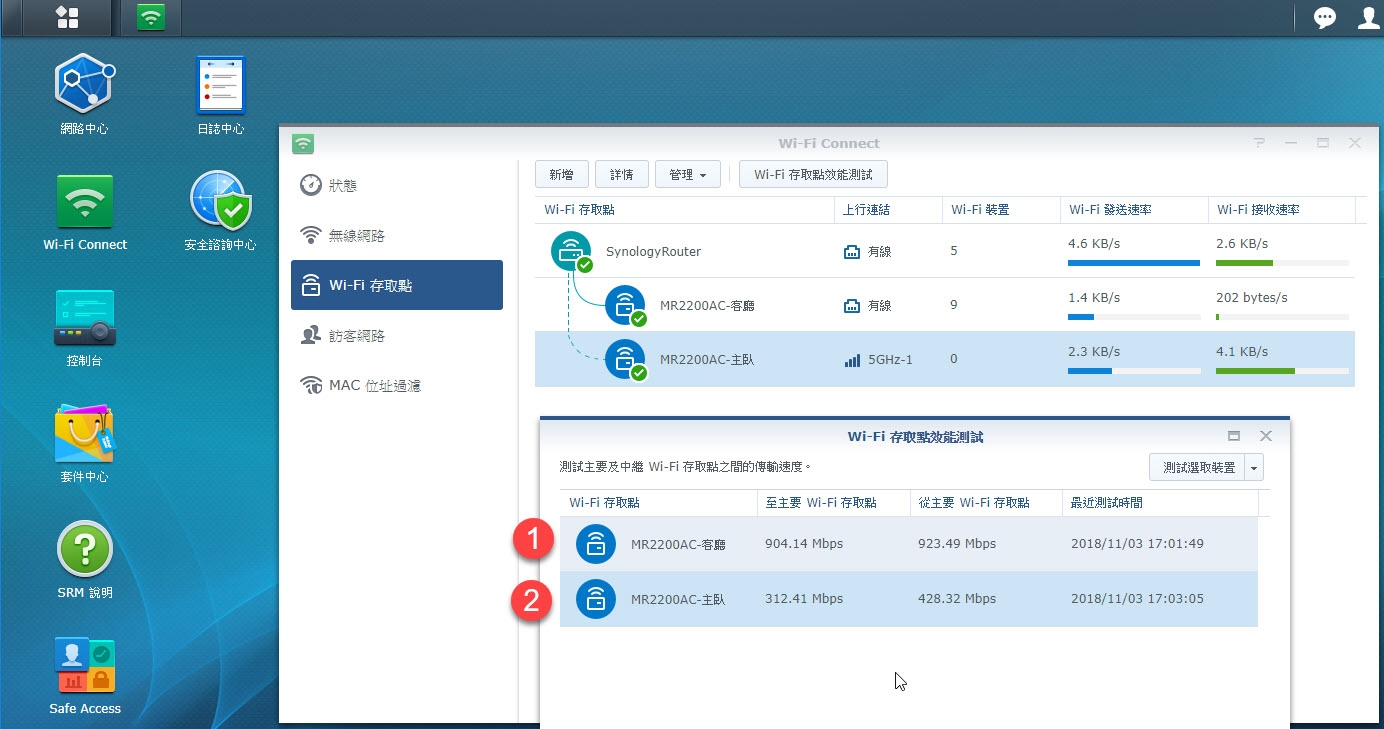Click MR2200AC-主臥 receive rate green bar

[1255, 371]
